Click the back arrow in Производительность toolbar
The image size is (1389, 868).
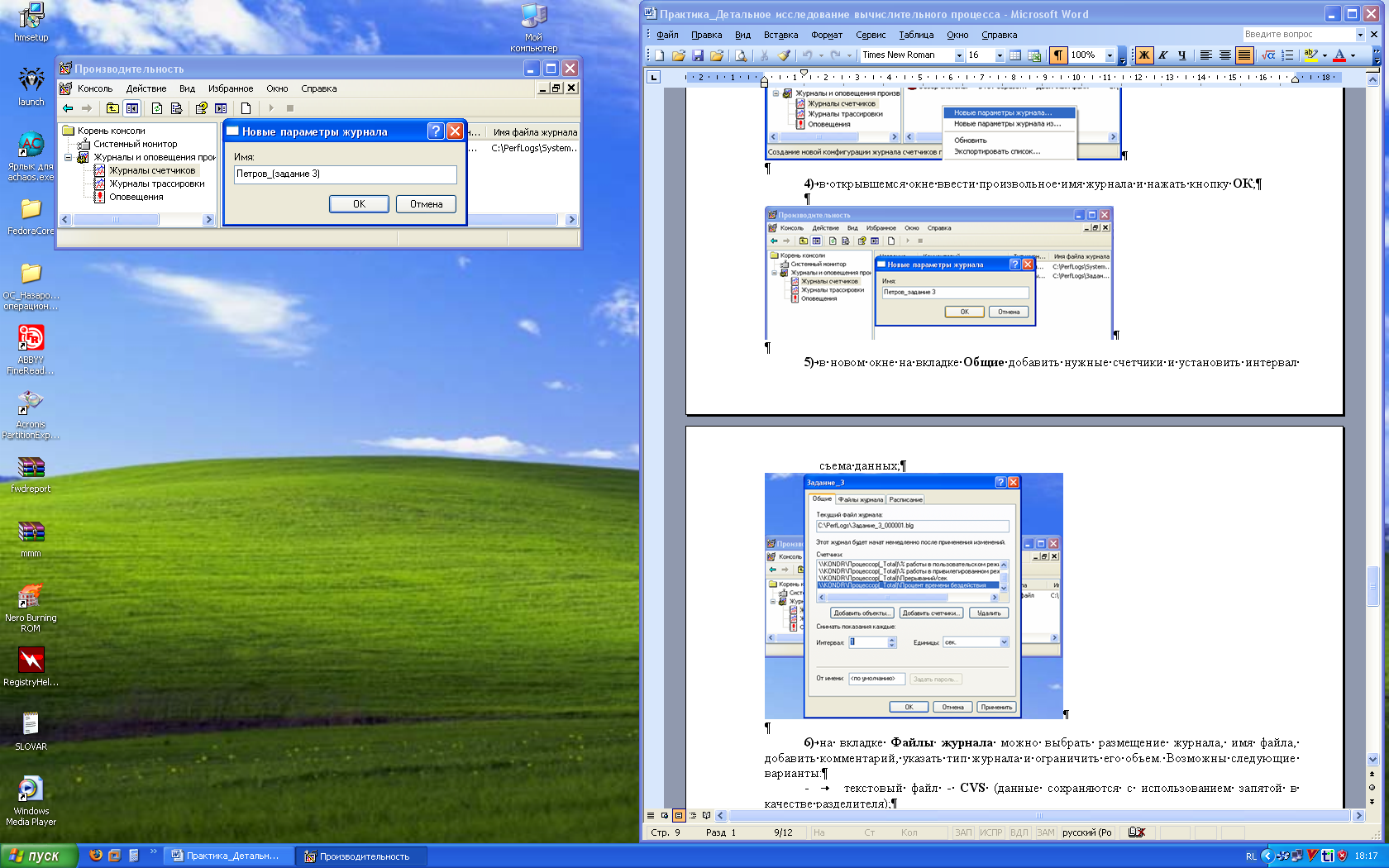point(68,108)
